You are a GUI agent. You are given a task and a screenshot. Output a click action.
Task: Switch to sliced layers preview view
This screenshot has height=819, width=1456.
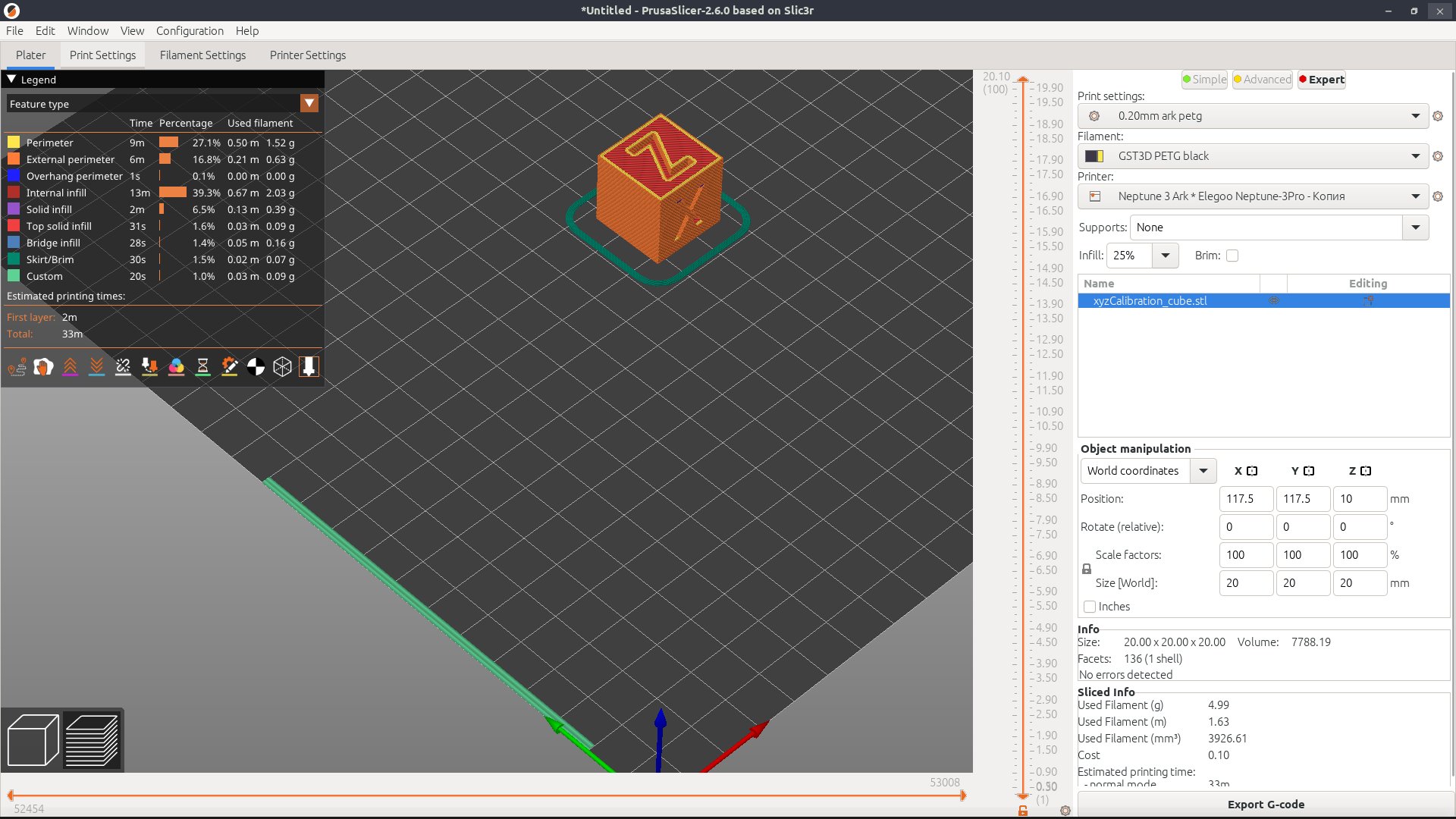click(x=92, y=739)
